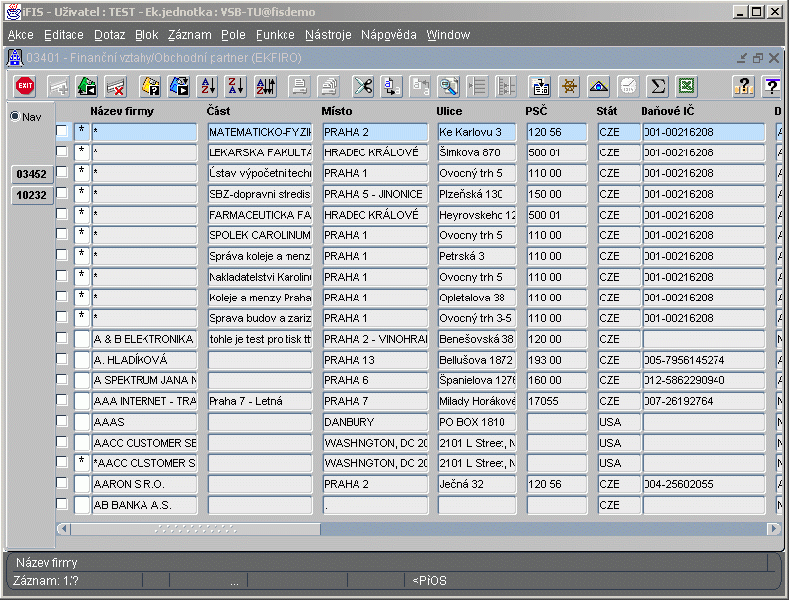The height and width of the screenshot is (600, 789).
Task: Select the Nav radio button
Action: 15,116
